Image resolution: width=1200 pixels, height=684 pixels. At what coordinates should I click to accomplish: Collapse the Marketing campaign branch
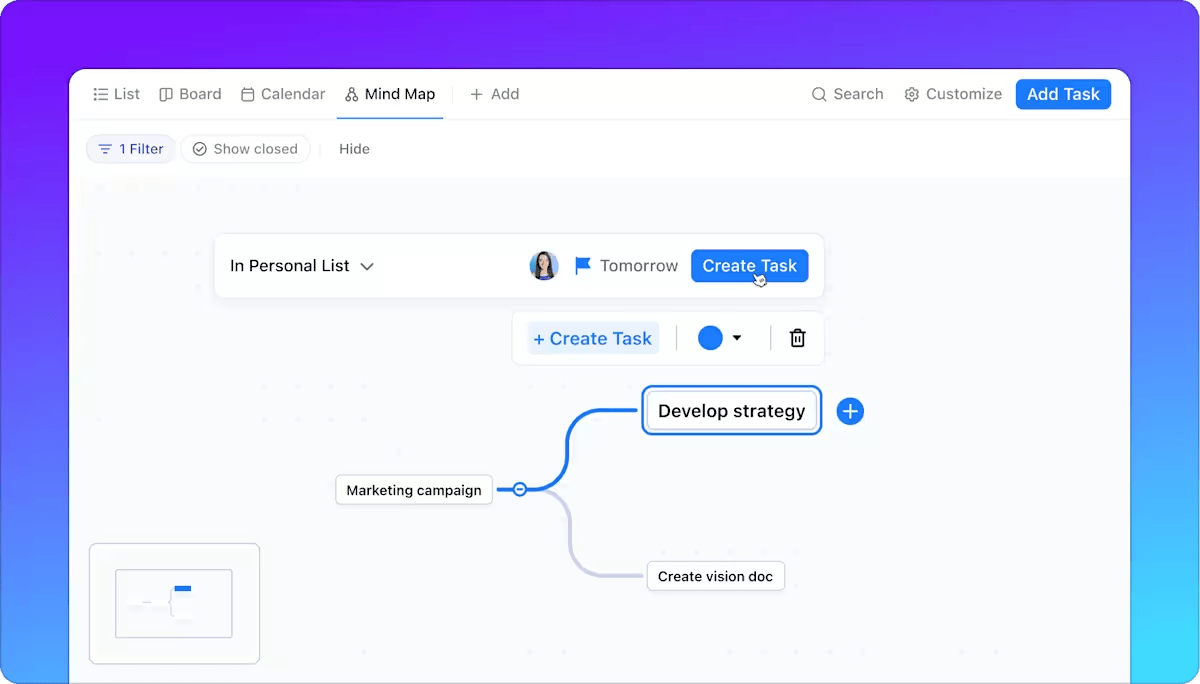click(x=519, y=489)
